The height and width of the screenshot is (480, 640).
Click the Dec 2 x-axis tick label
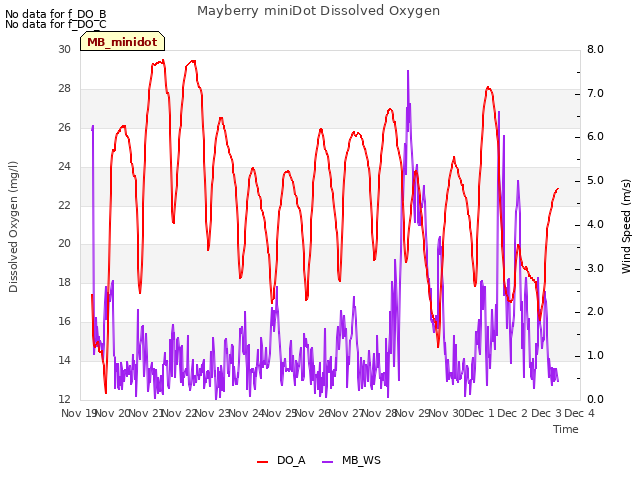pos(513,413)
